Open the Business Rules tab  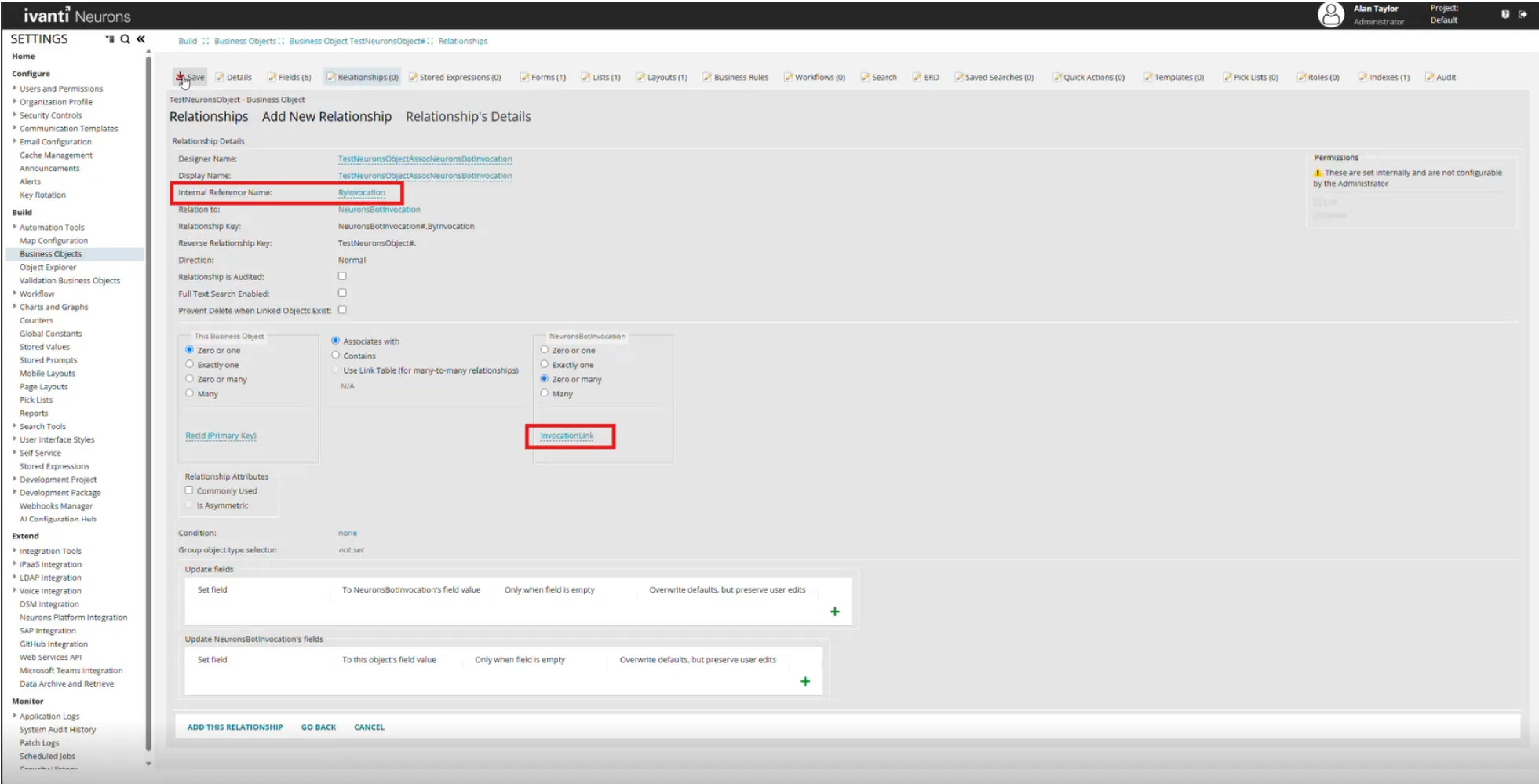[x=735, y=77]
